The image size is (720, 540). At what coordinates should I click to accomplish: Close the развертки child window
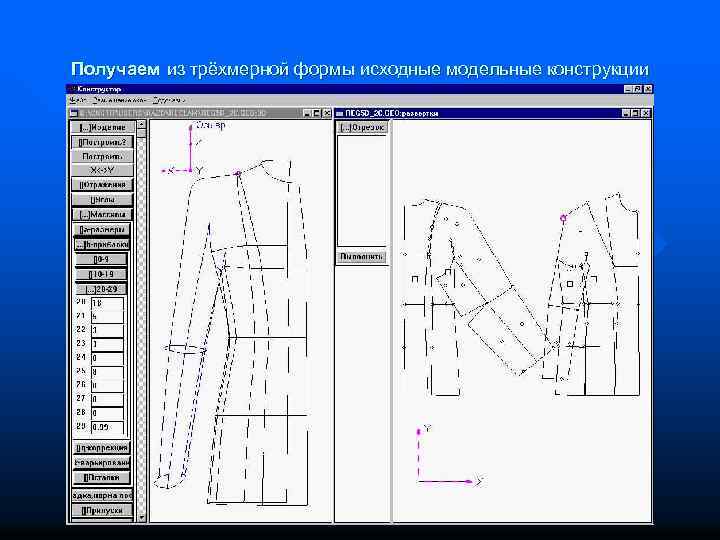(x=646, y=113)
